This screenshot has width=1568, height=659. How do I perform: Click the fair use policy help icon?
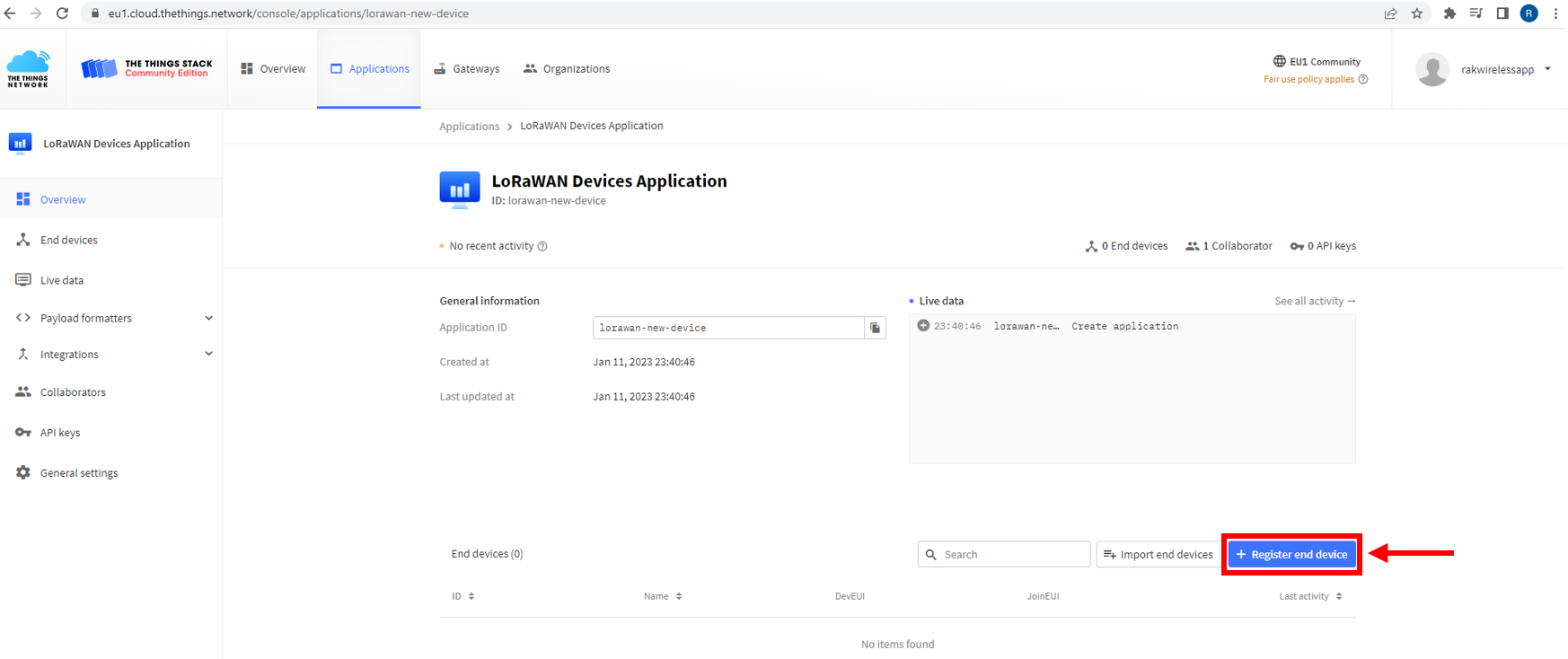pos(1363,79)
